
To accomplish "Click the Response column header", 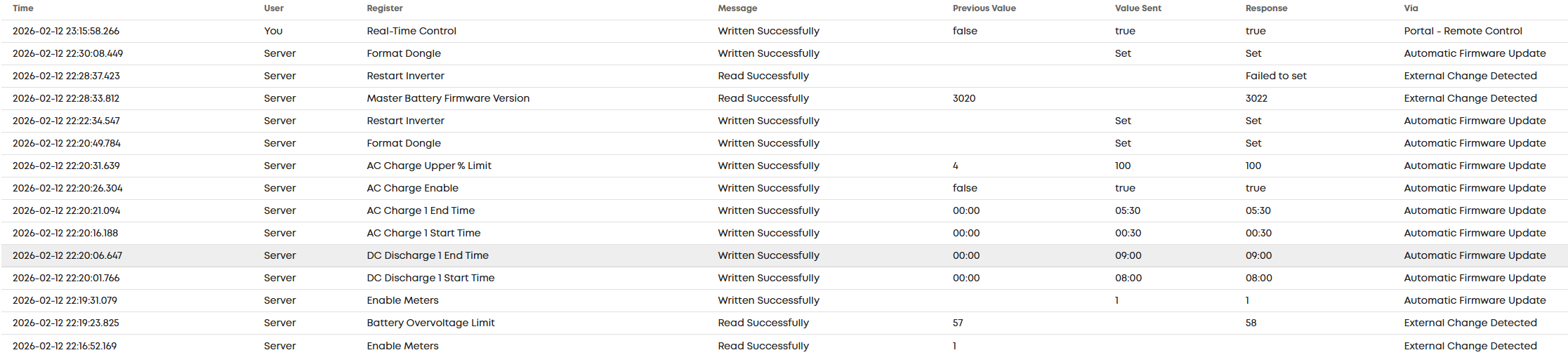I will [1266, 8].
